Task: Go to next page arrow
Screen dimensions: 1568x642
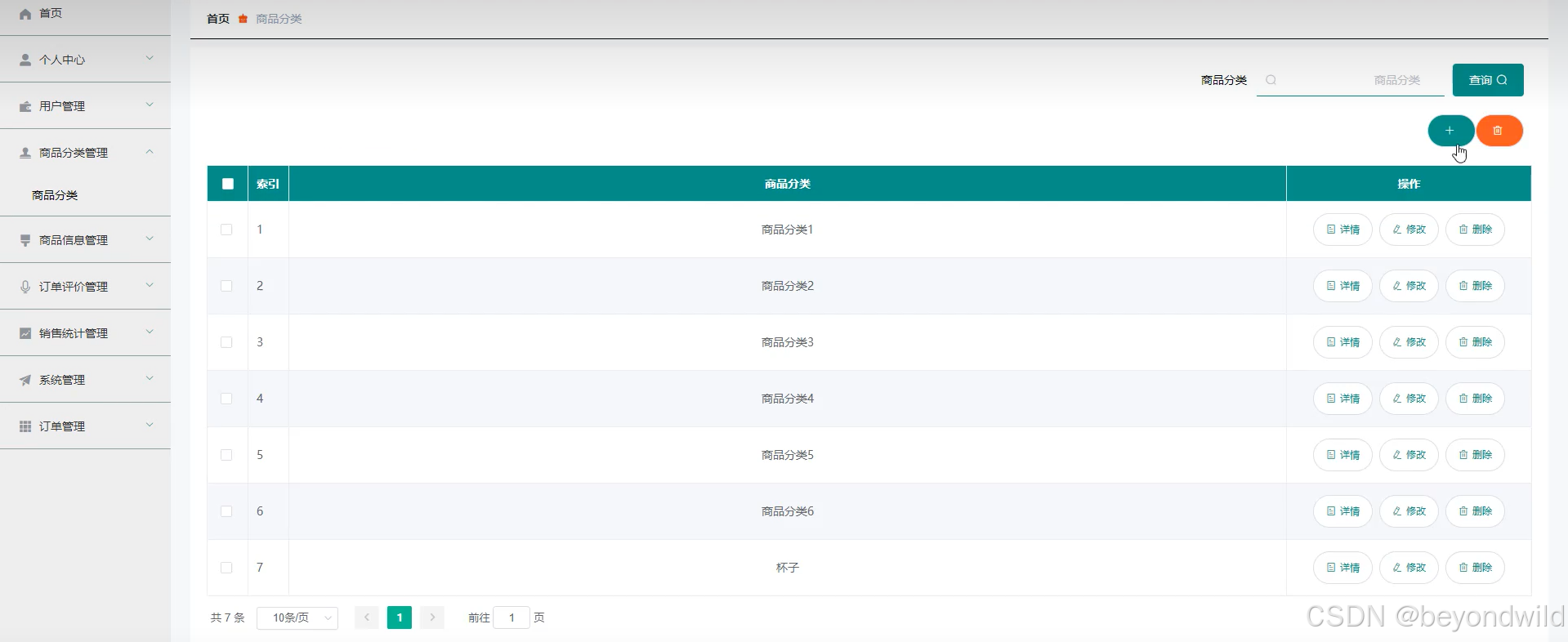Action: click(x=432, y=617)
